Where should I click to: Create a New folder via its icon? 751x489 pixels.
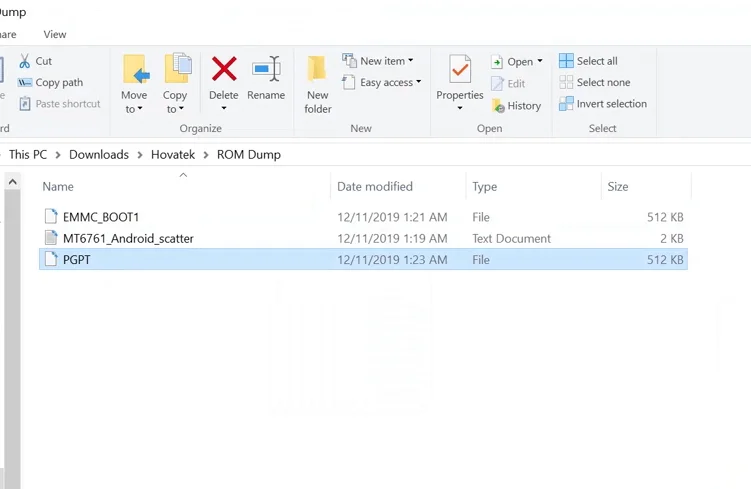[x=317, y=68]
